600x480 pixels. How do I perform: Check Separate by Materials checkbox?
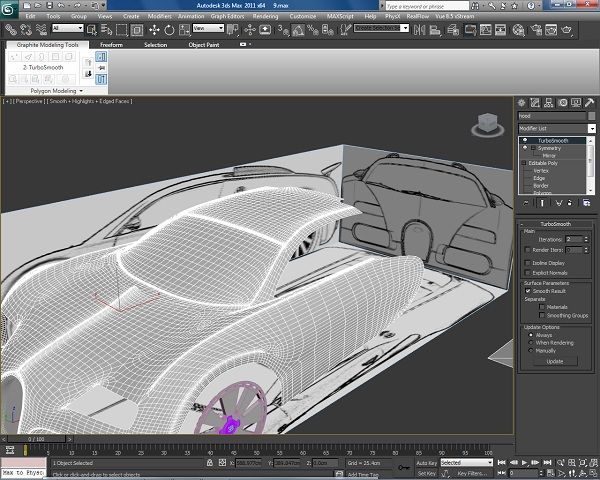541,307
